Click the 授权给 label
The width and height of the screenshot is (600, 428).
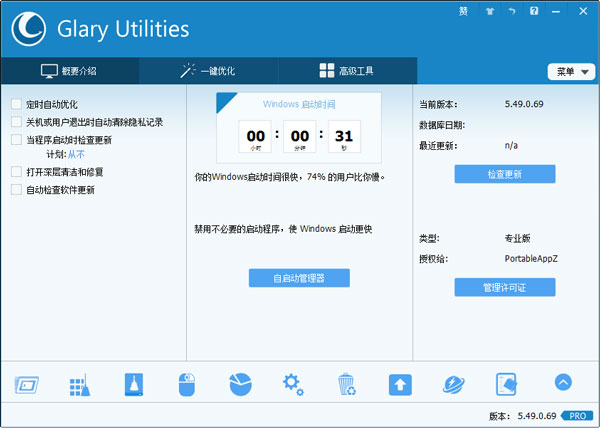433,259
